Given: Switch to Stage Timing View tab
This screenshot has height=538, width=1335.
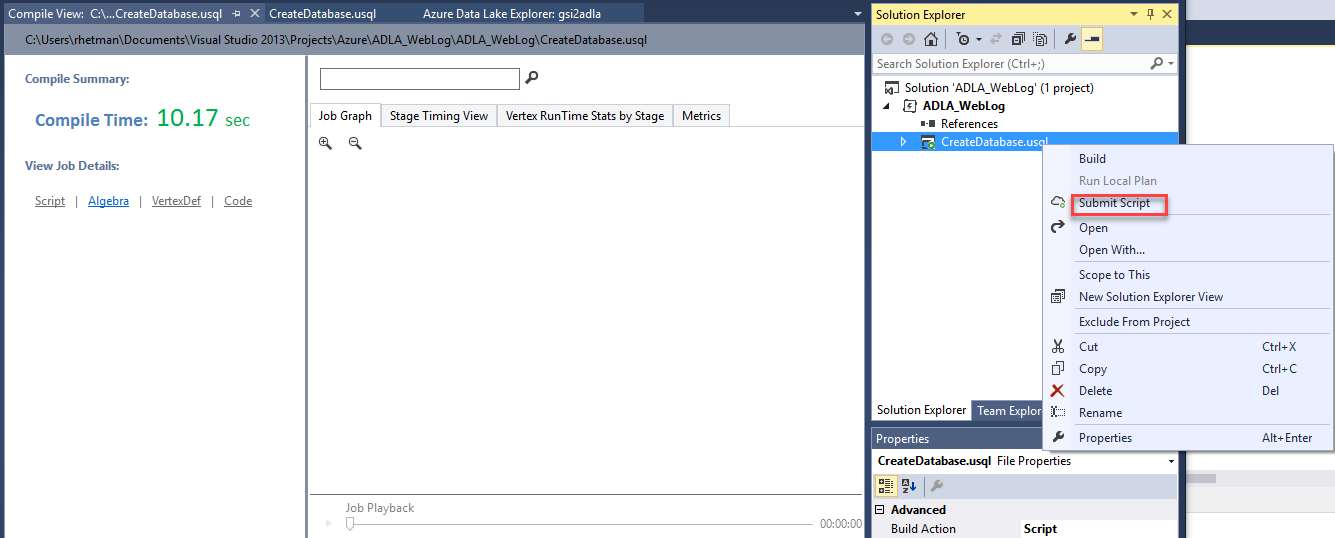Looking at the screenshot, I should (x=438, y=116).
